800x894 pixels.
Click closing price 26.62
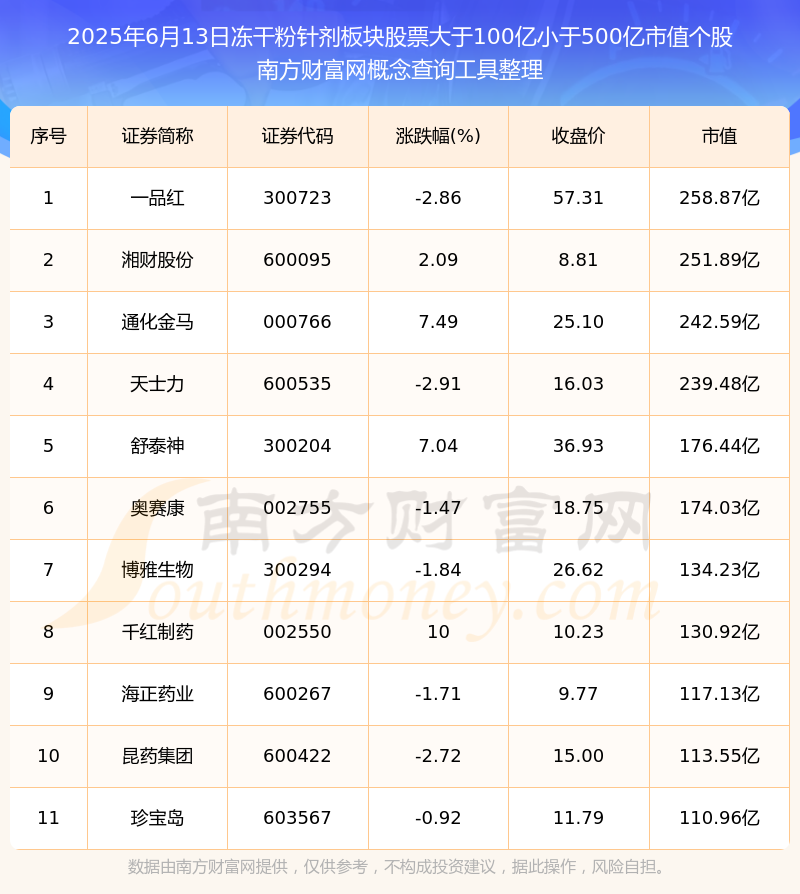(578, 570)
